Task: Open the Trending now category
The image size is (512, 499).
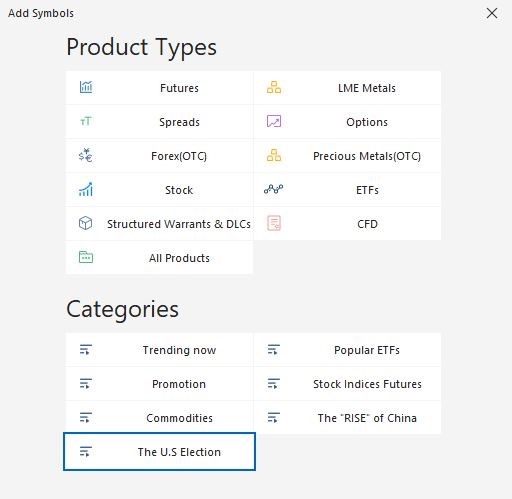Action: click(159, 350)
